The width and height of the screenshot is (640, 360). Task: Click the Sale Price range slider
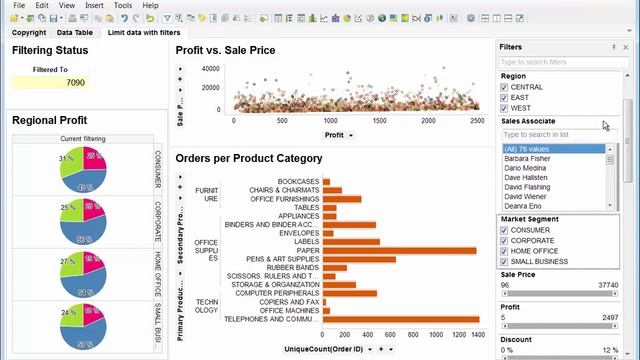(560, 293)
